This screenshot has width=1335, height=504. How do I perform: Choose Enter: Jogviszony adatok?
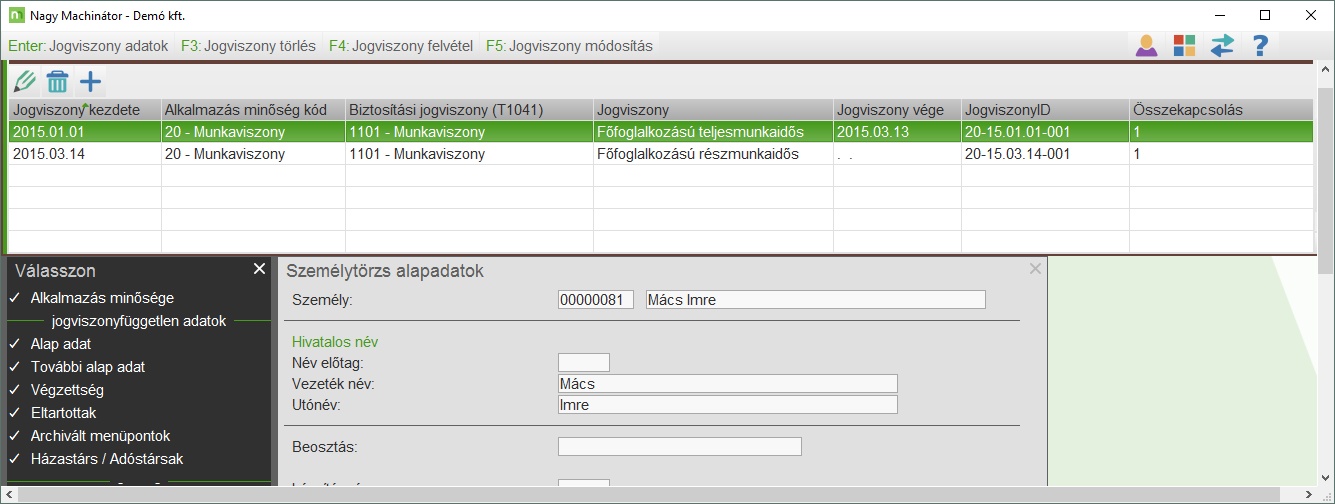coord(88,46)
